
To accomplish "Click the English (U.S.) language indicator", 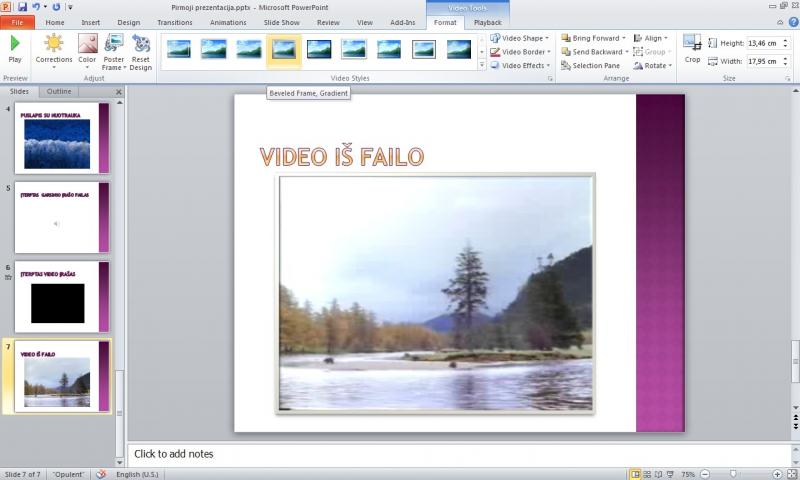I will pos(137,474).
